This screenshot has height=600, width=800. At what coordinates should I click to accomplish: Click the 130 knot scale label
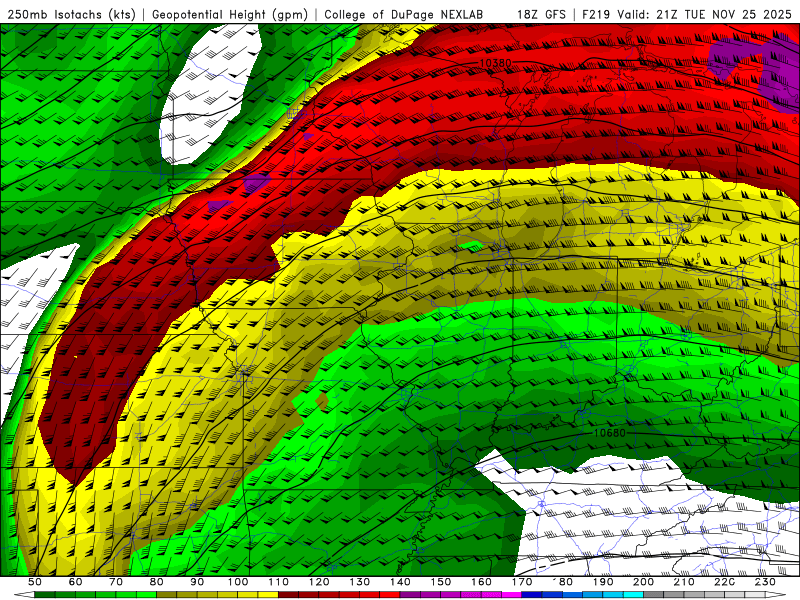pos(360,582)
